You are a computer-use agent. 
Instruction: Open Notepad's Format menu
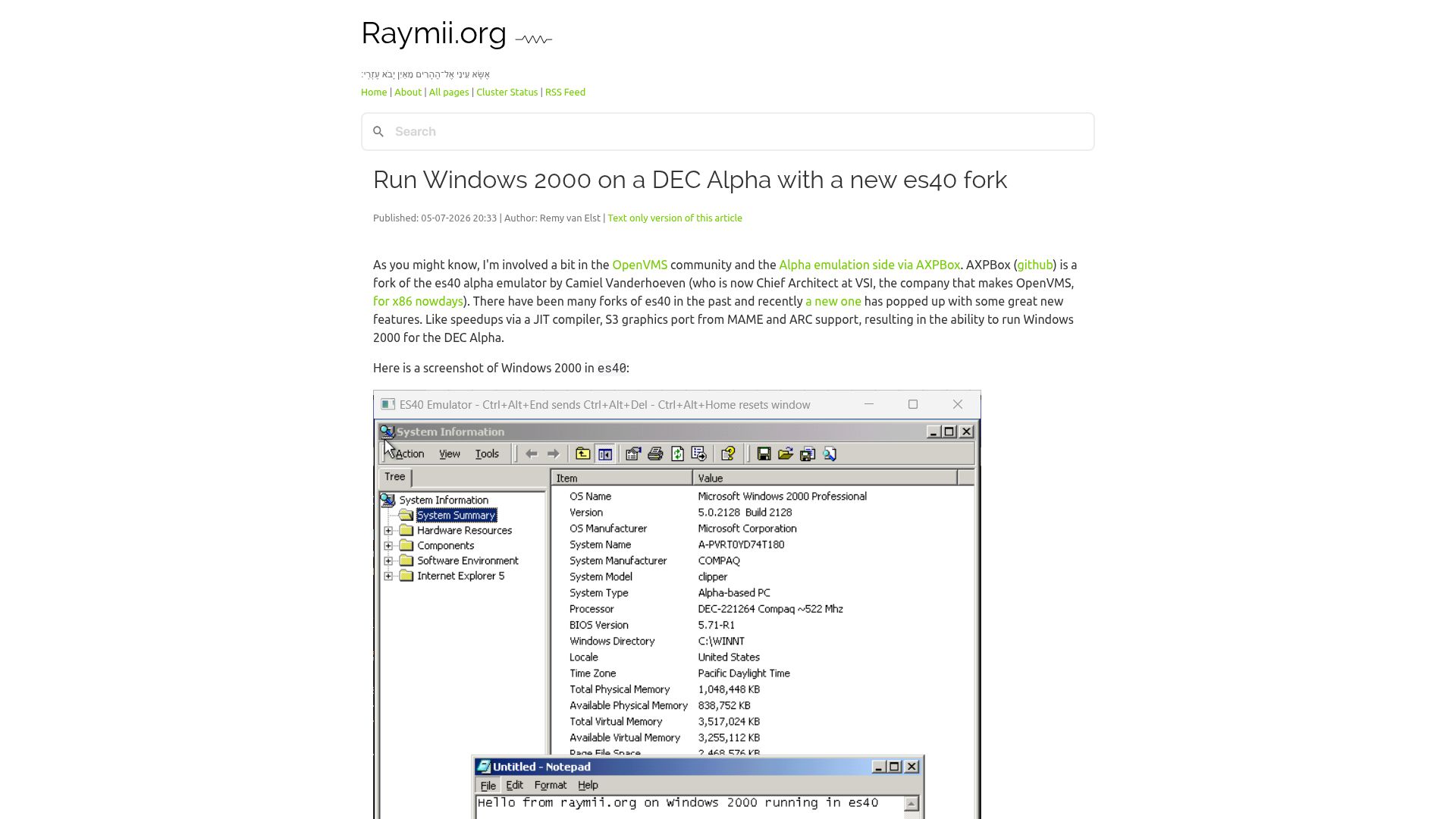[551, 786]
